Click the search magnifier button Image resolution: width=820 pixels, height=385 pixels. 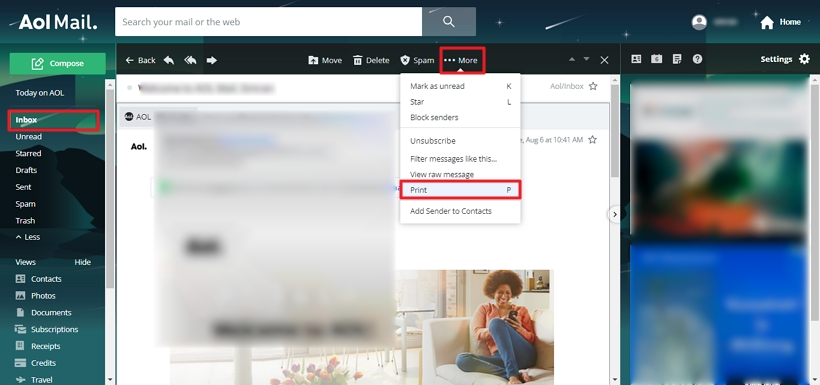[x=449, y=21]
